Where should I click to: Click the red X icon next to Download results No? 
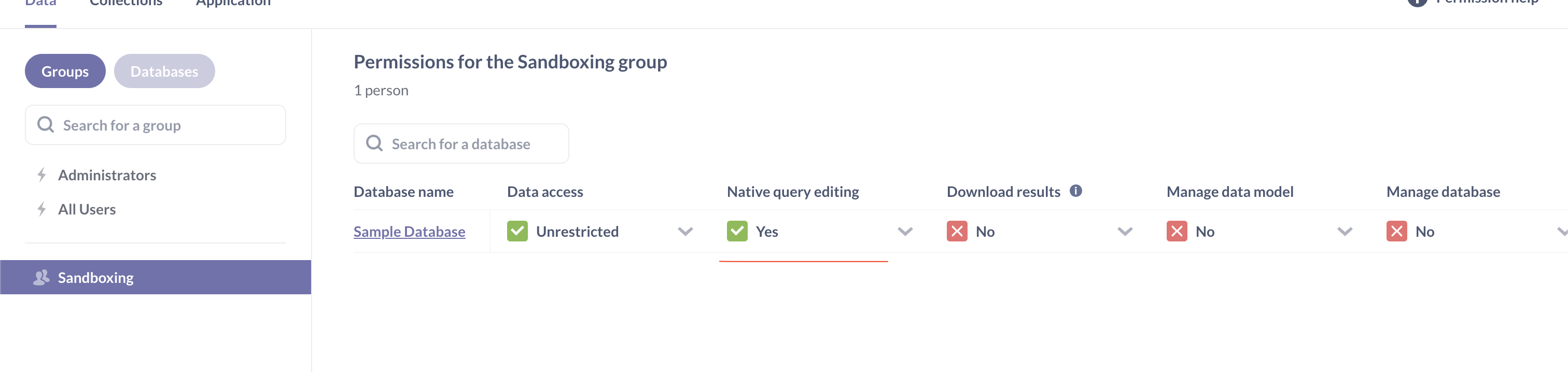(x=958, y=231)
